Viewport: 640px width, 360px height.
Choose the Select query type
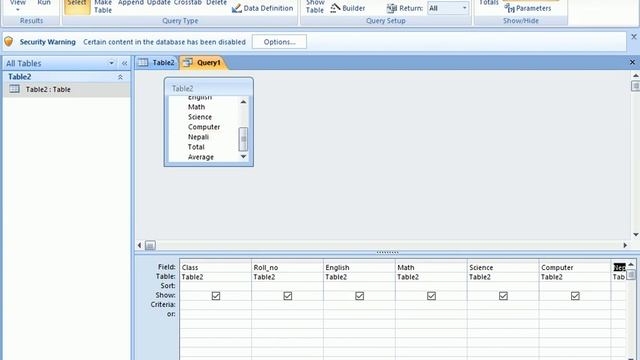click(x=77, y=6)
